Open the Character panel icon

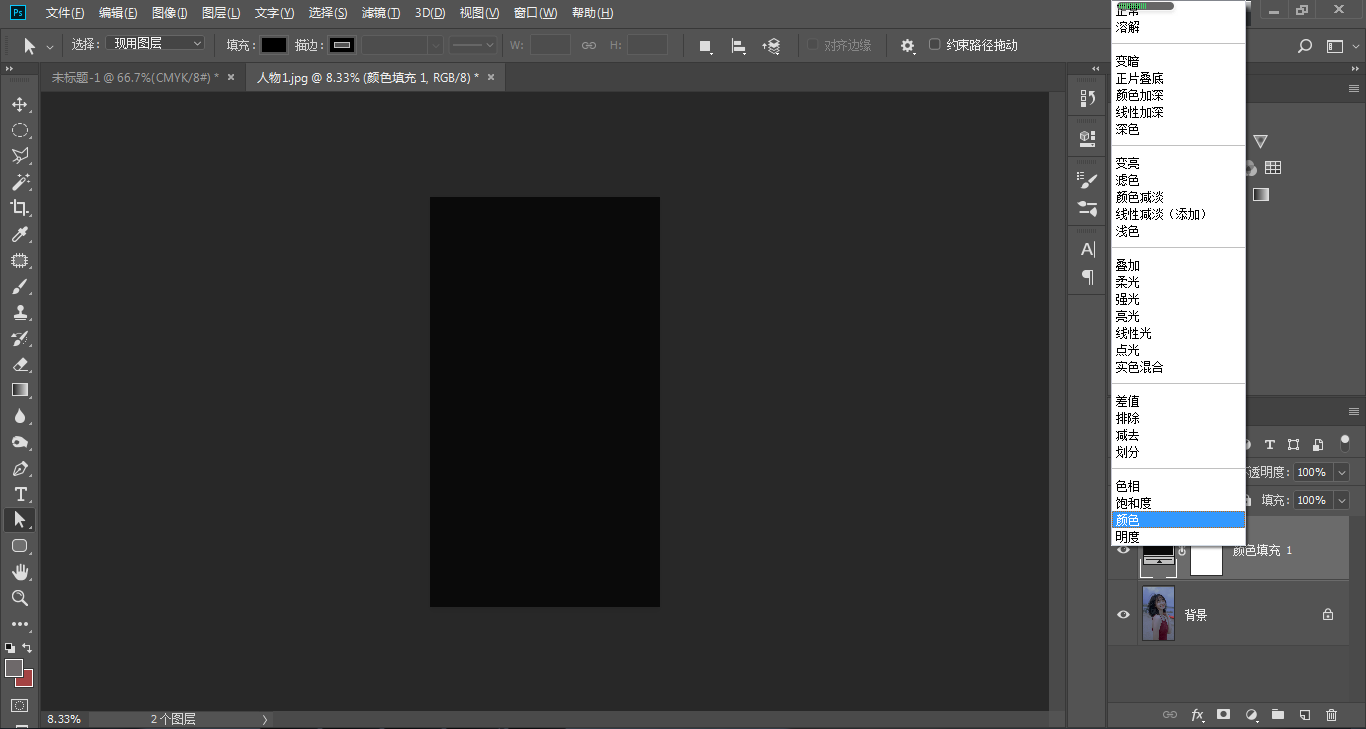coord(1088,249)
